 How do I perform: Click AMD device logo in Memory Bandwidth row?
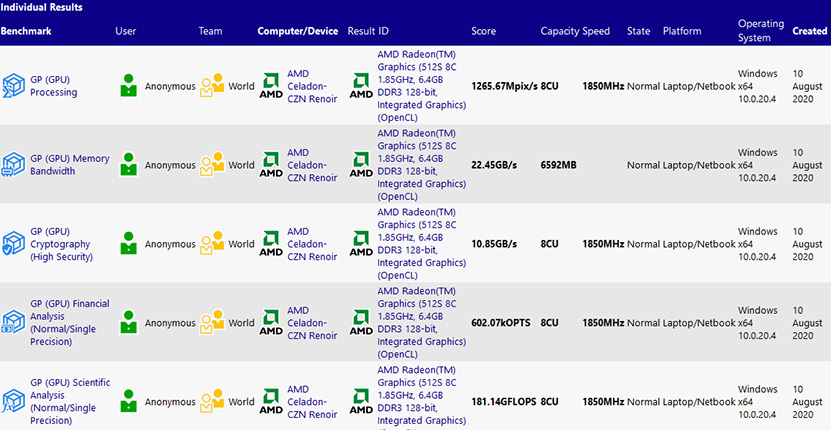pyautogui.click(x=271, y=165)
